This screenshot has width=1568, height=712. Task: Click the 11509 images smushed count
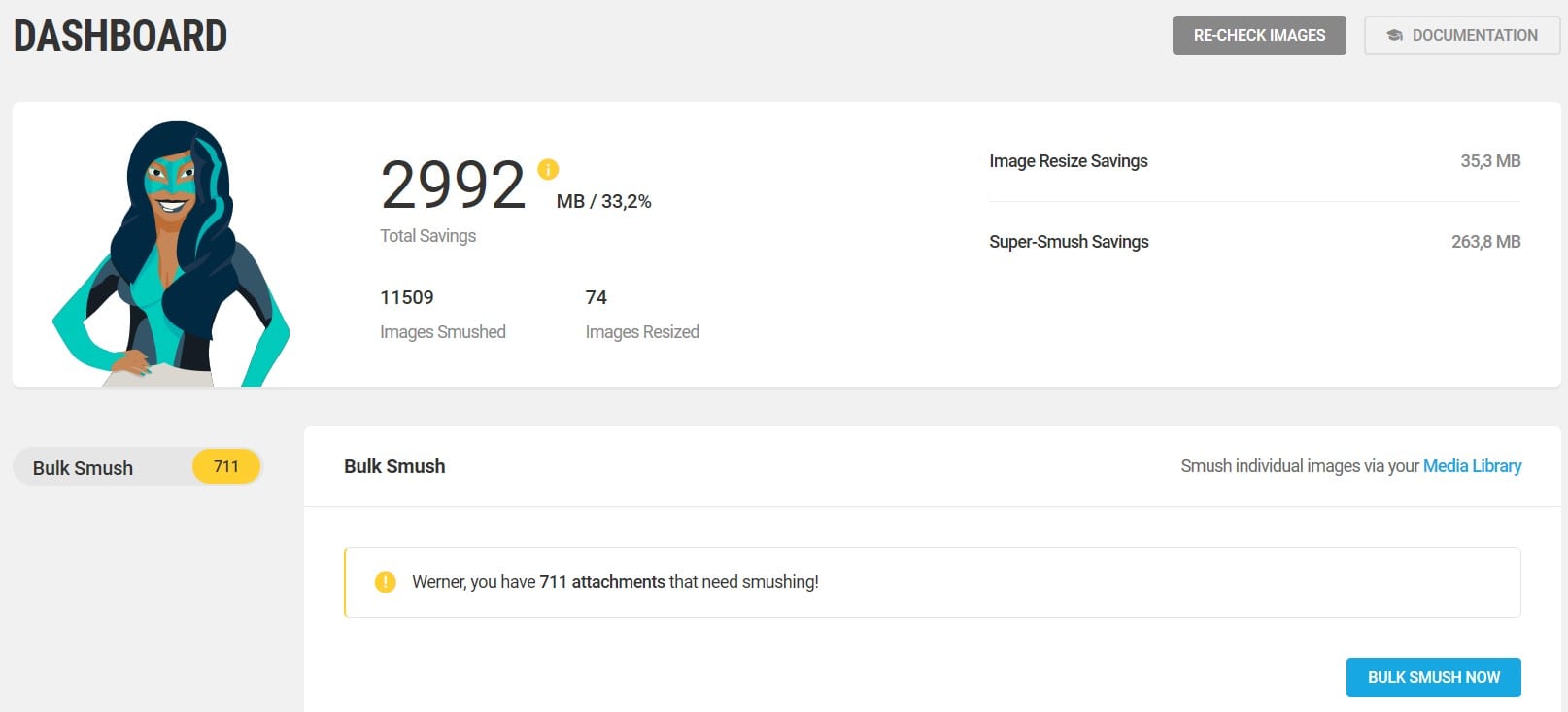tap(407, 297)
